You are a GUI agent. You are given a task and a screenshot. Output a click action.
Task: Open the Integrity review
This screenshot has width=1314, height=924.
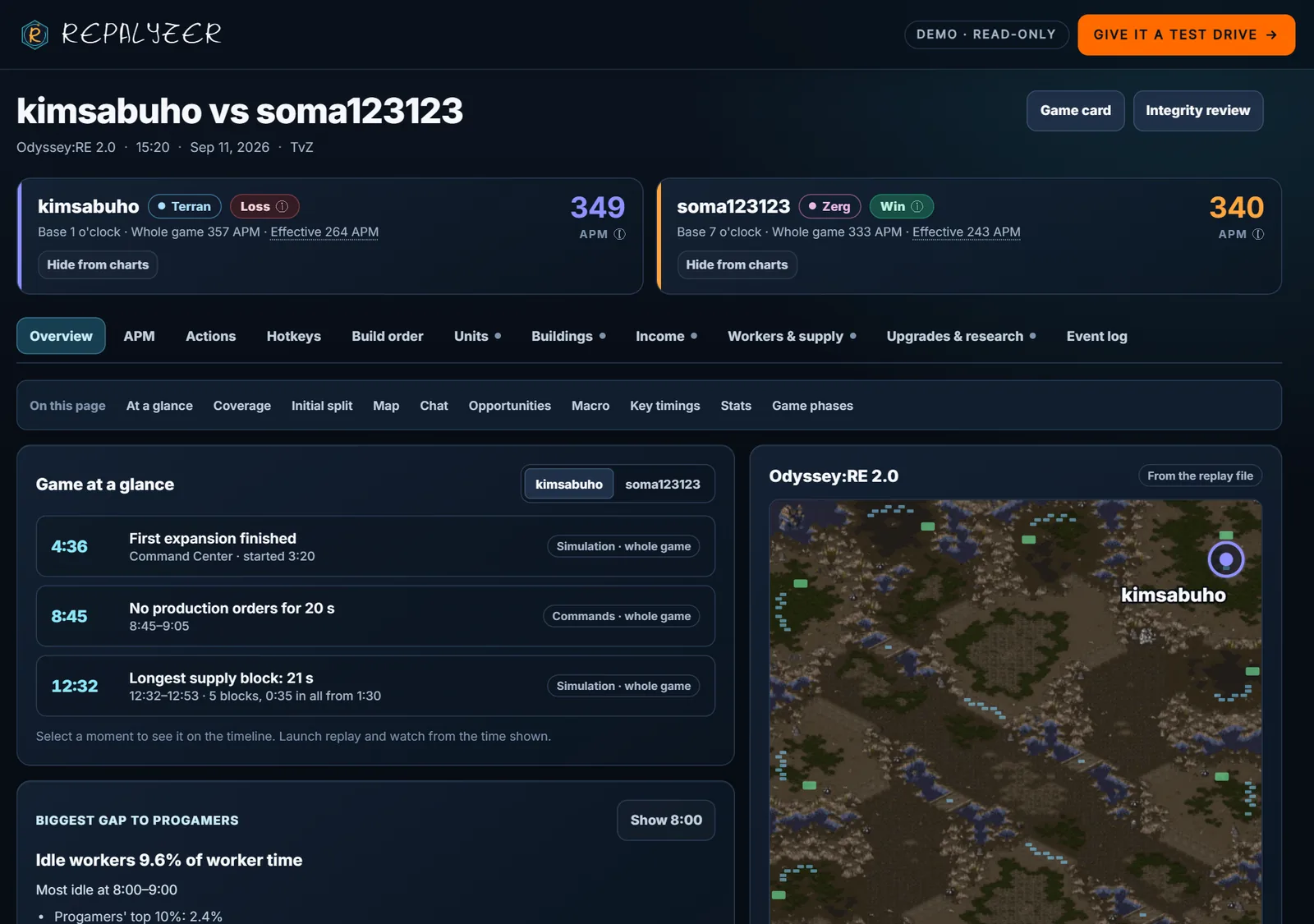click(x=1197, y=111)
